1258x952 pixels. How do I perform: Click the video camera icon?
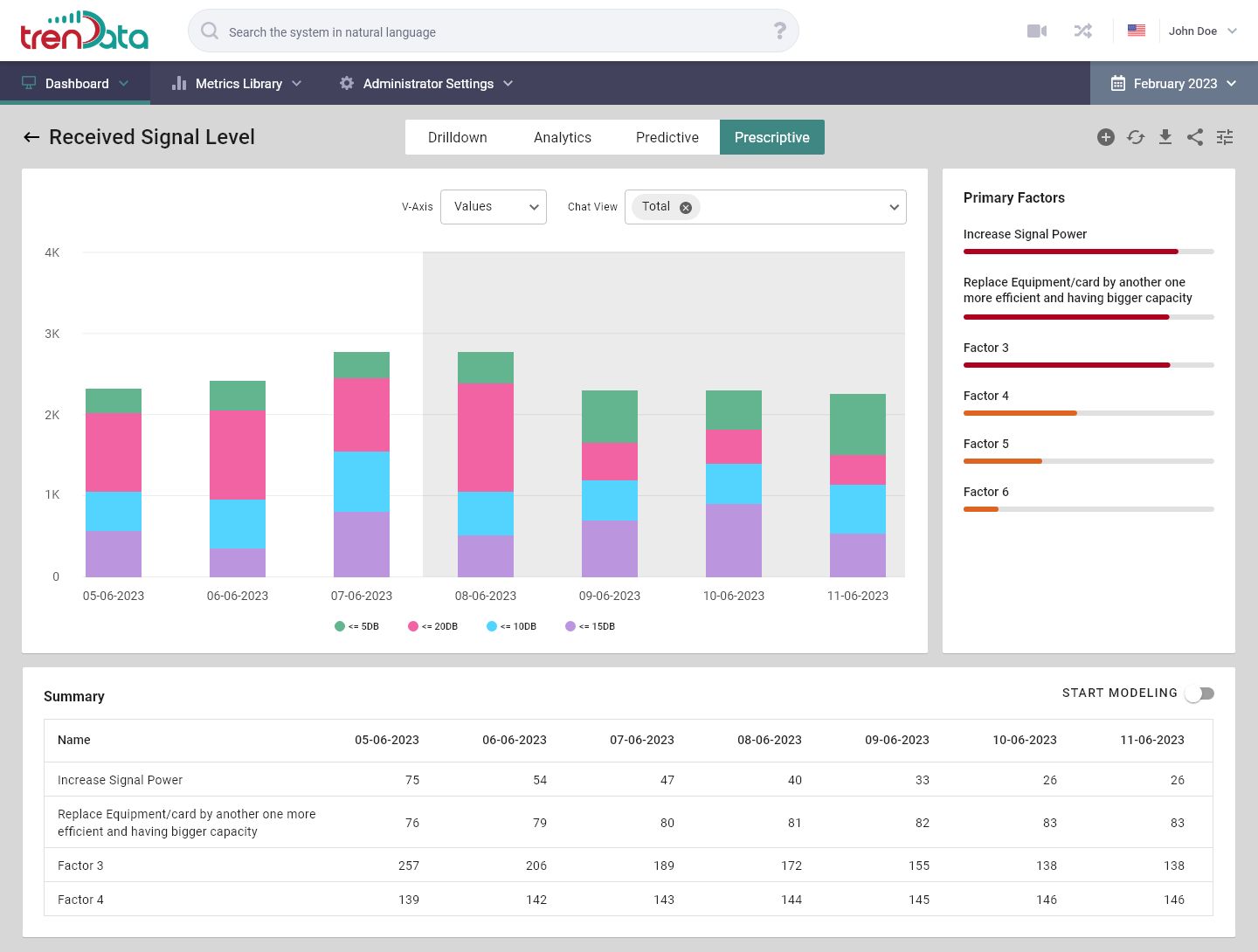[x=1037, y=31]
